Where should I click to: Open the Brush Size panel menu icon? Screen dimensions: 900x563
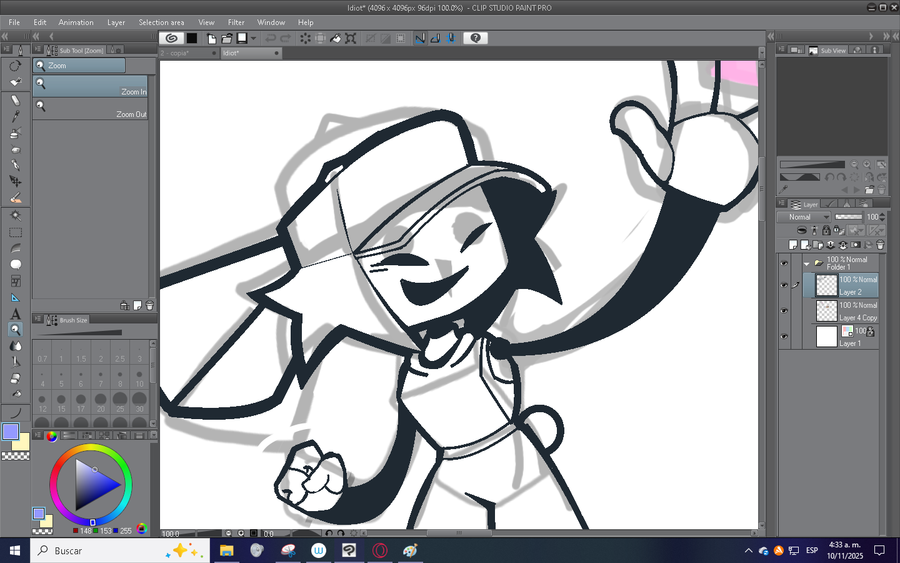click(x=37, y=320)
